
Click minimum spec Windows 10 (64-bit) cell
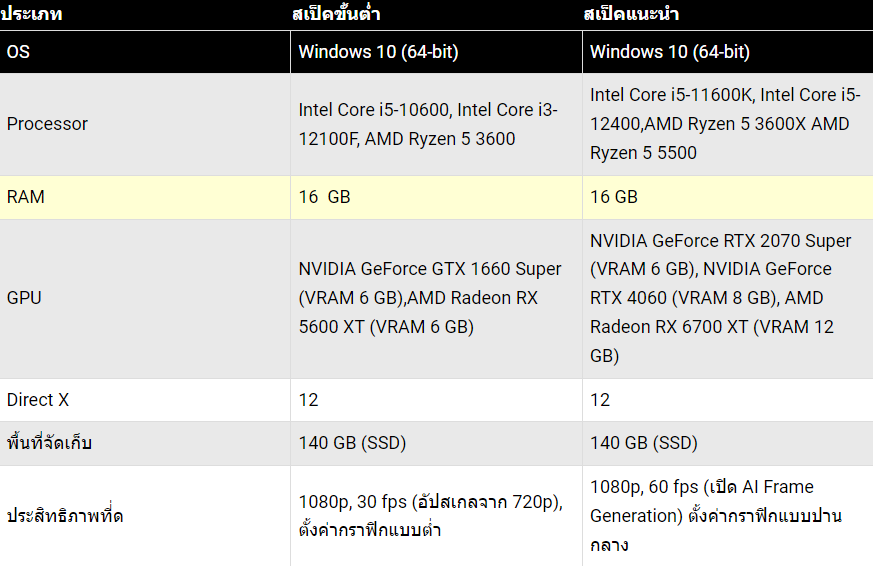click(x=436, y=52)
